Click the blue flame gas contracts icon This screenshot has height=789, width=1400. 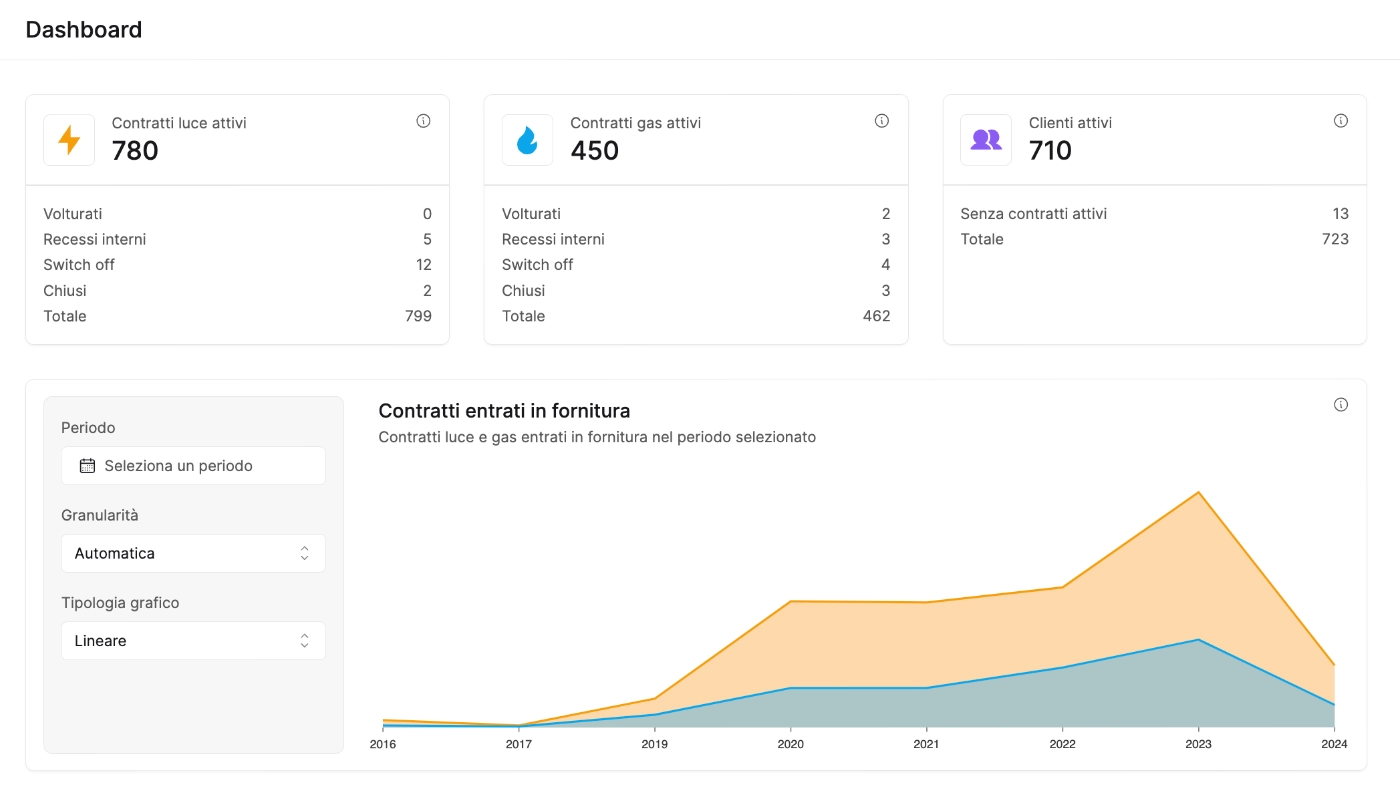pos(527,140)
